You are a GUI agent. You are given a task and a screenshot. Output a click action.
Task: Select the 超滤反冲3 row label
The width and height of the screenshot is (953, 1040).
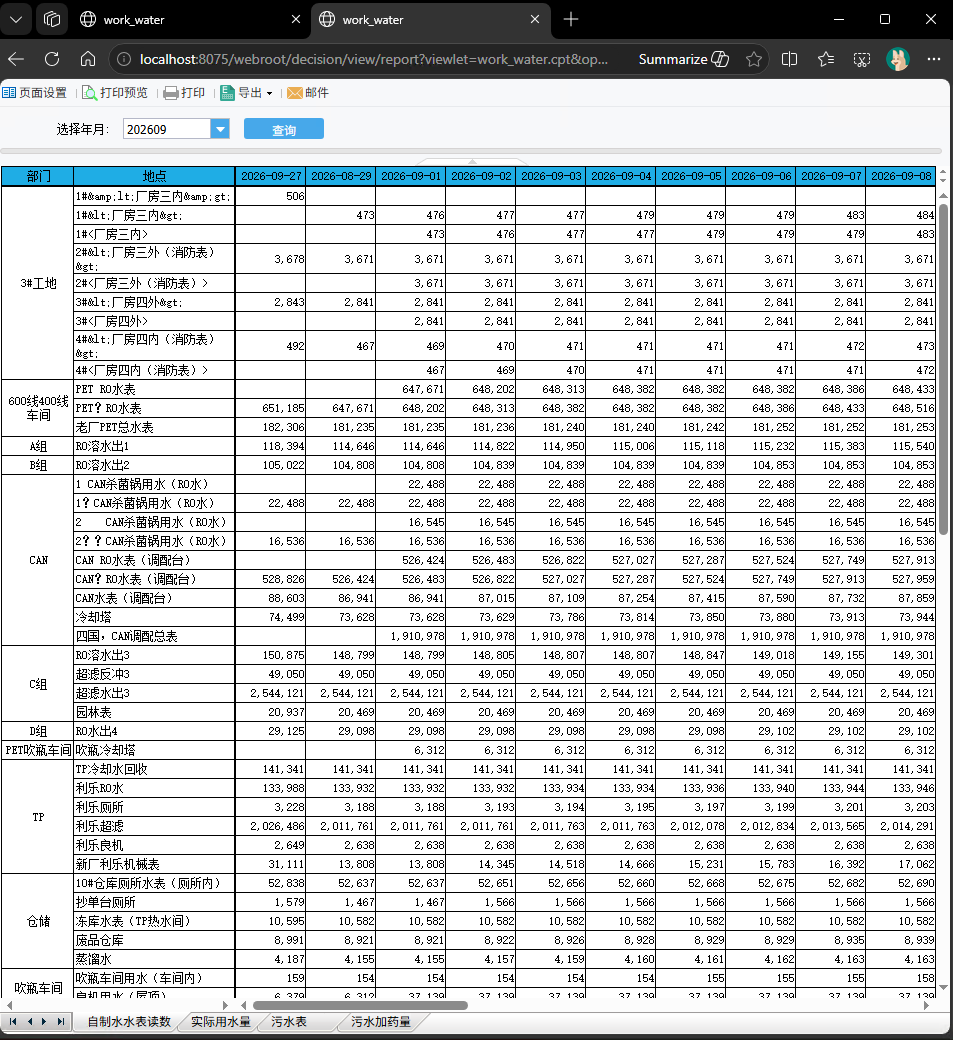pos(155,674)
